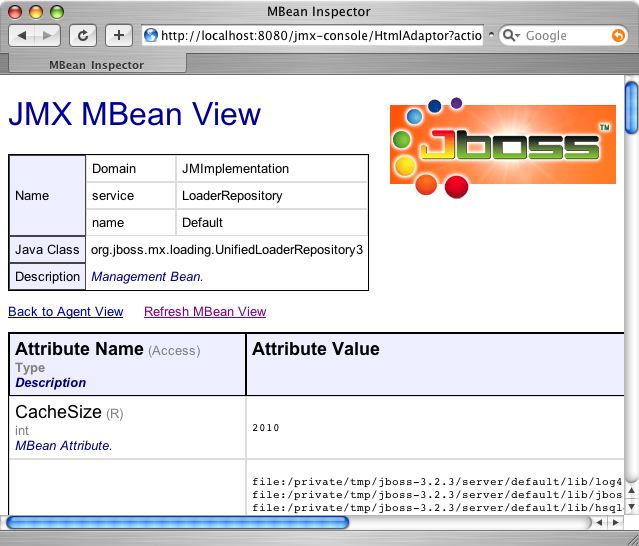
Task: Click the horizontal scrollbar thumb
Action: [x=178, y=522]
